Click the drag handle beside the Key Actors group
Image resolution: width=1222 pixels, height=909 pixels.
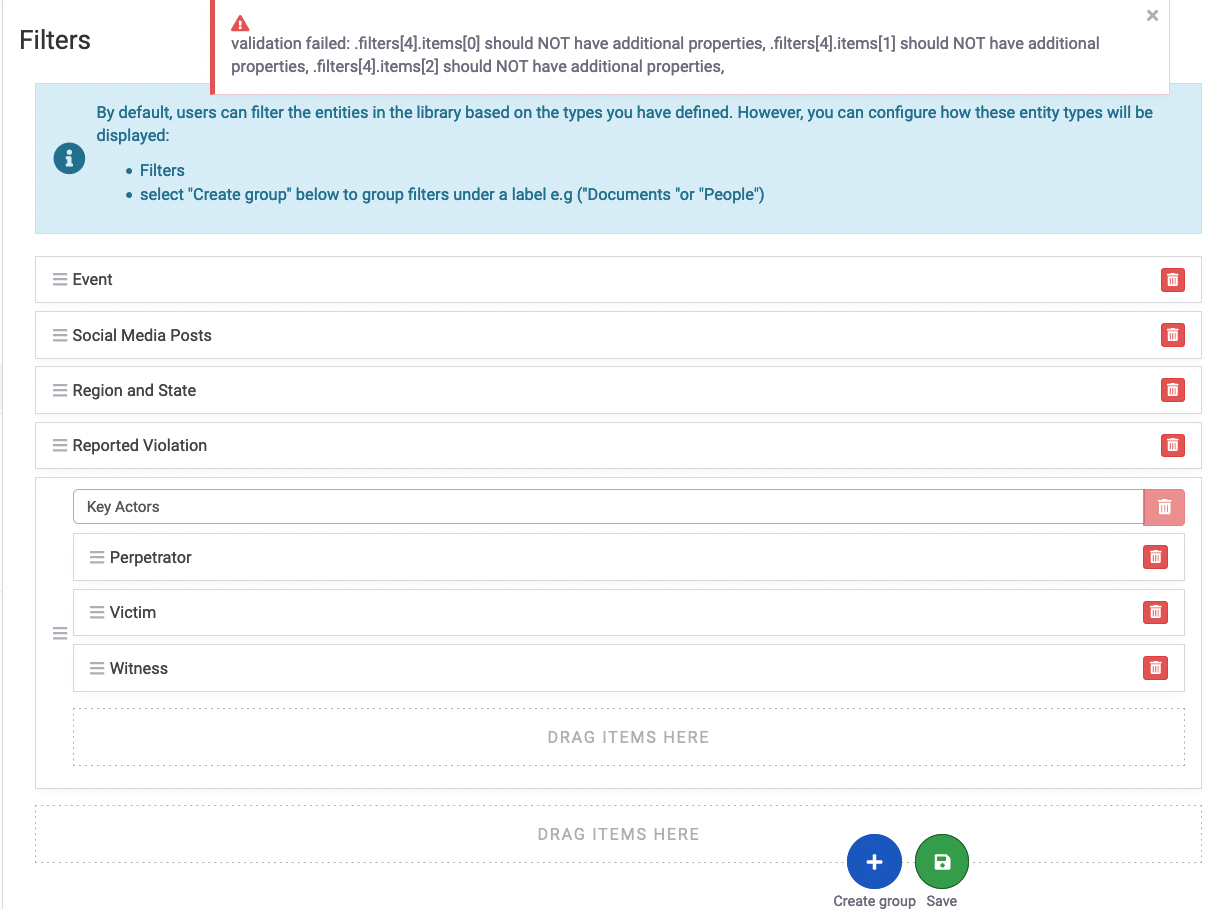click(60, 633)
